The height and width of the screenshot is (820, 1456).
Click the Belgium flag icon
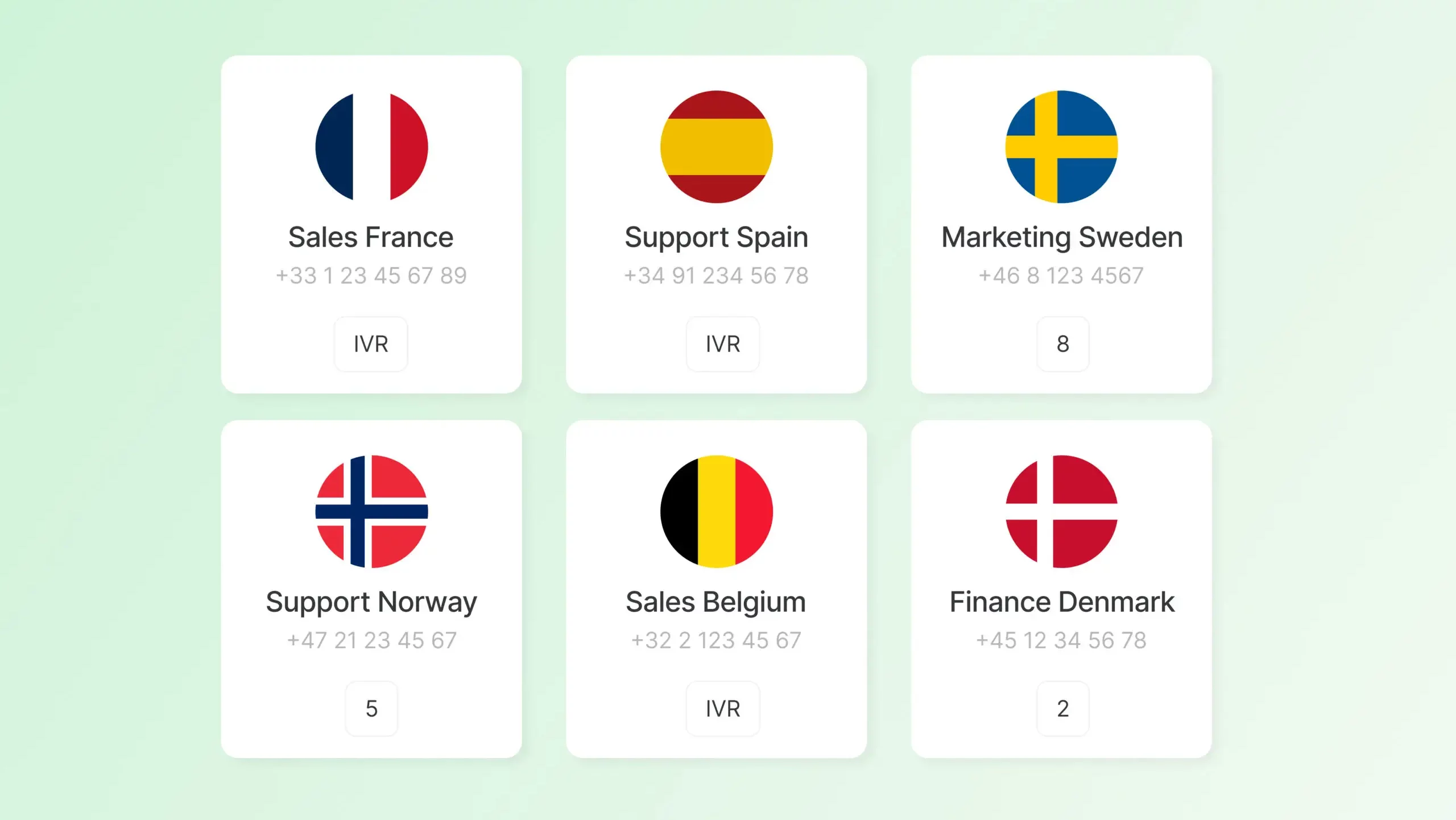(x=716, y=511)
